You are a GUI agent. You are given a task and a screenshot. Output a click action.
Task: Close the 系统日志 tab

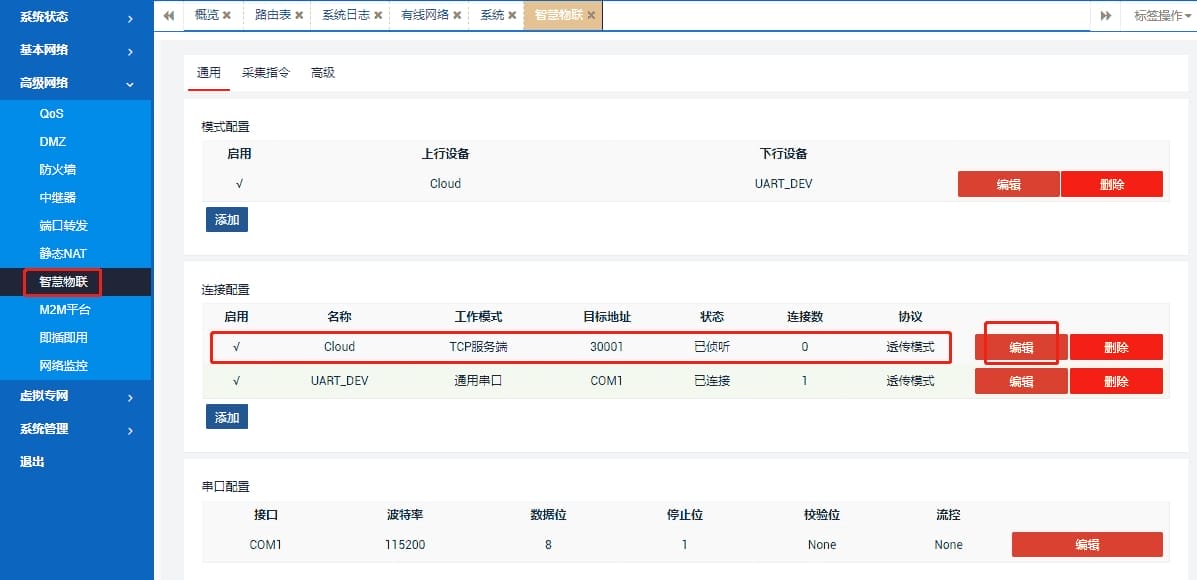pyautogui.click(x=376, y=15)
